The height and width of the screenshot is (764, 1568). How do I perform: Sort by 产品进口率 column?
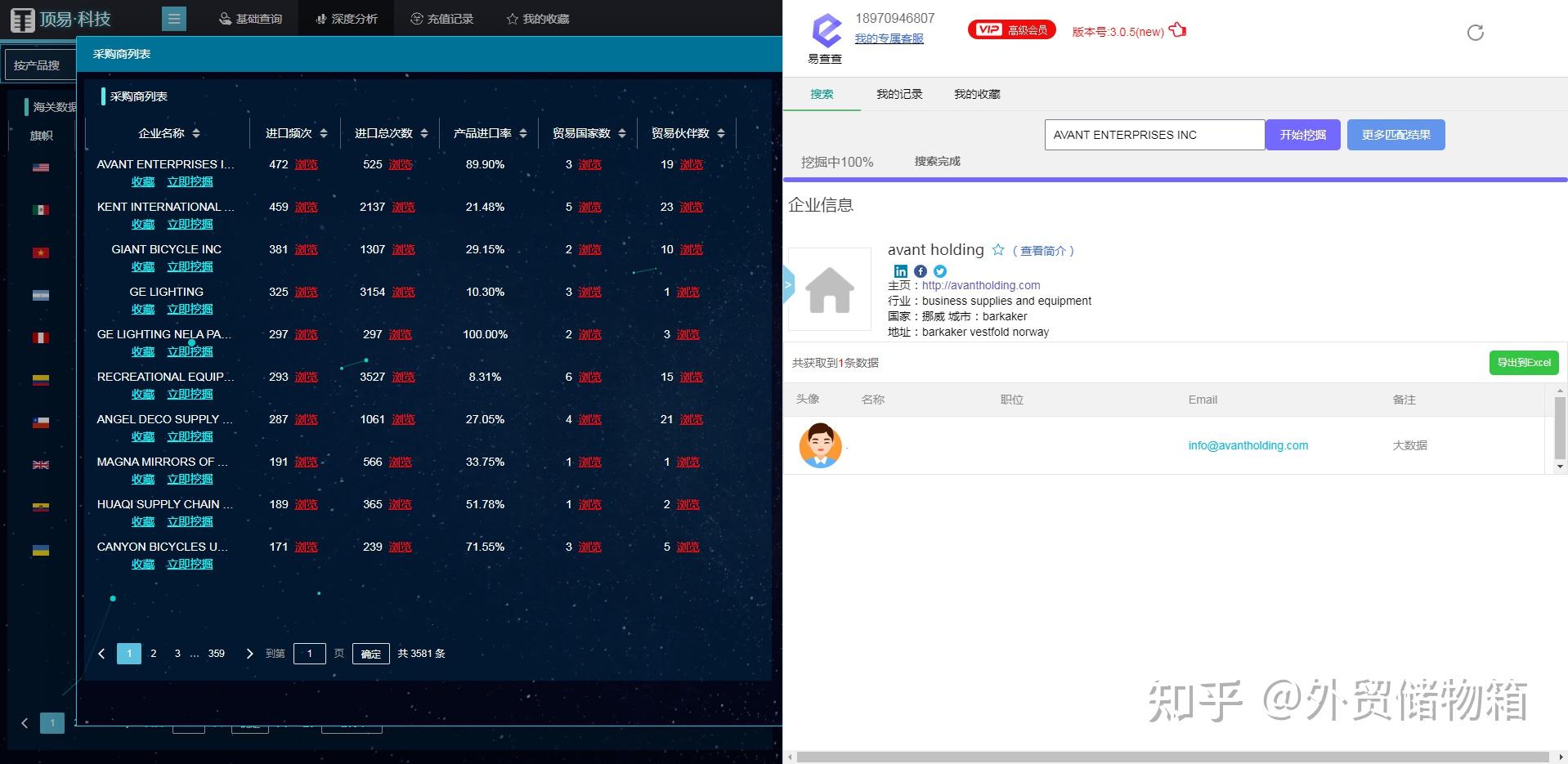(x=523, y=133)
